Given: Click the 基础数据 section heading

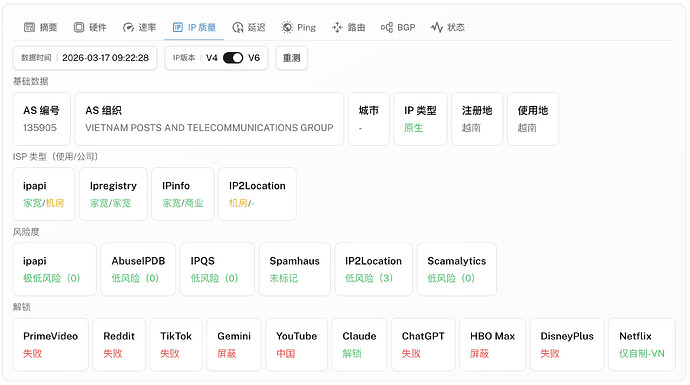Looking at the screenshot, I should (x=30, y=81).
